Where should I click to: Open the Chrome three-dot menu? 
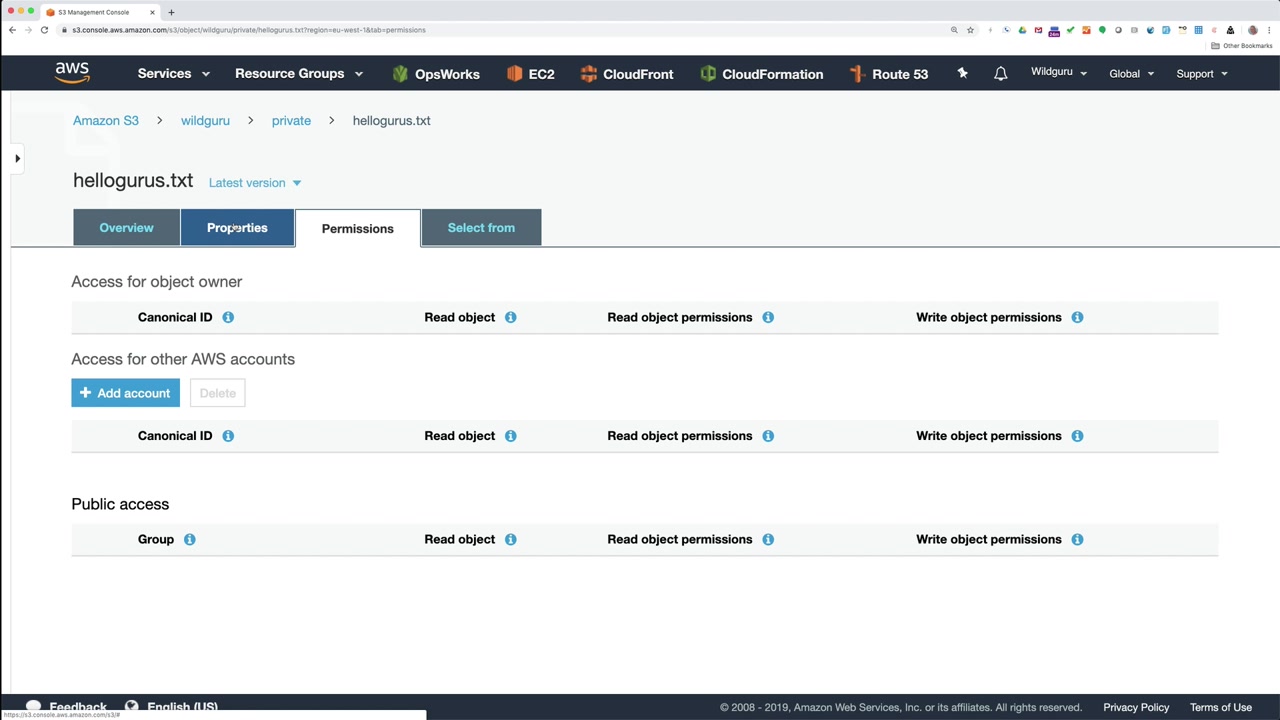[1269, 30]
